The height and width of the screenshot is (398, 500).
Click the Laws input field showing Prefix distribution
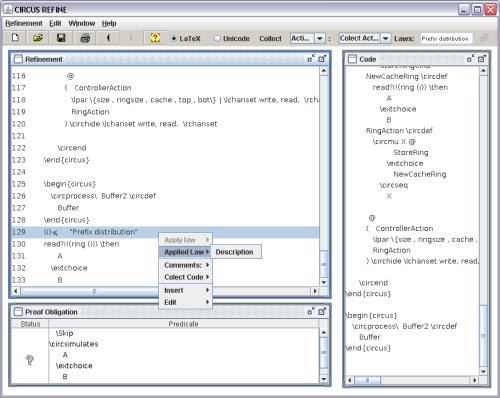(x=446, y=38)
